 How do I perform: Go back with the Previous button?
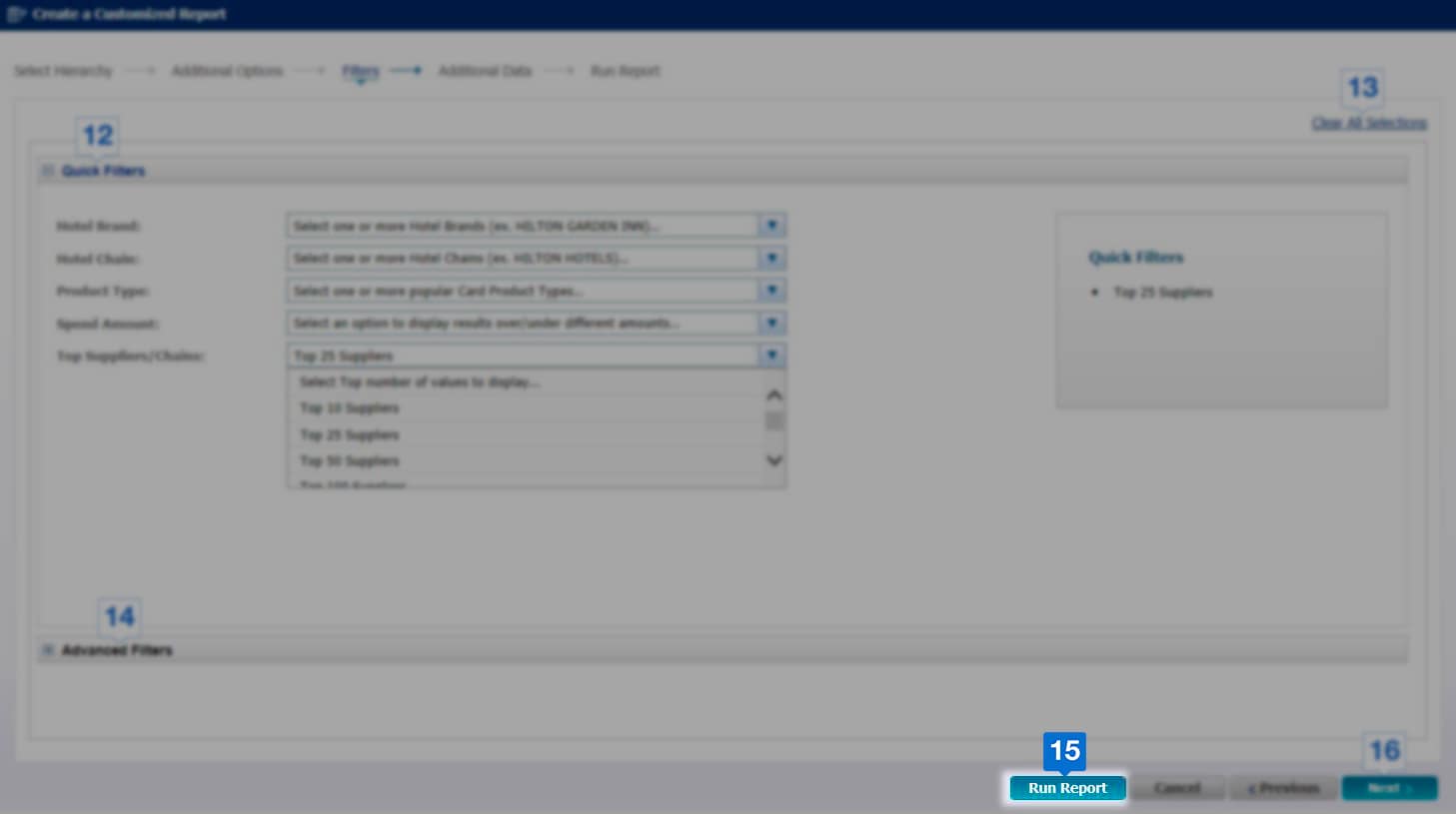(1283, 788)
